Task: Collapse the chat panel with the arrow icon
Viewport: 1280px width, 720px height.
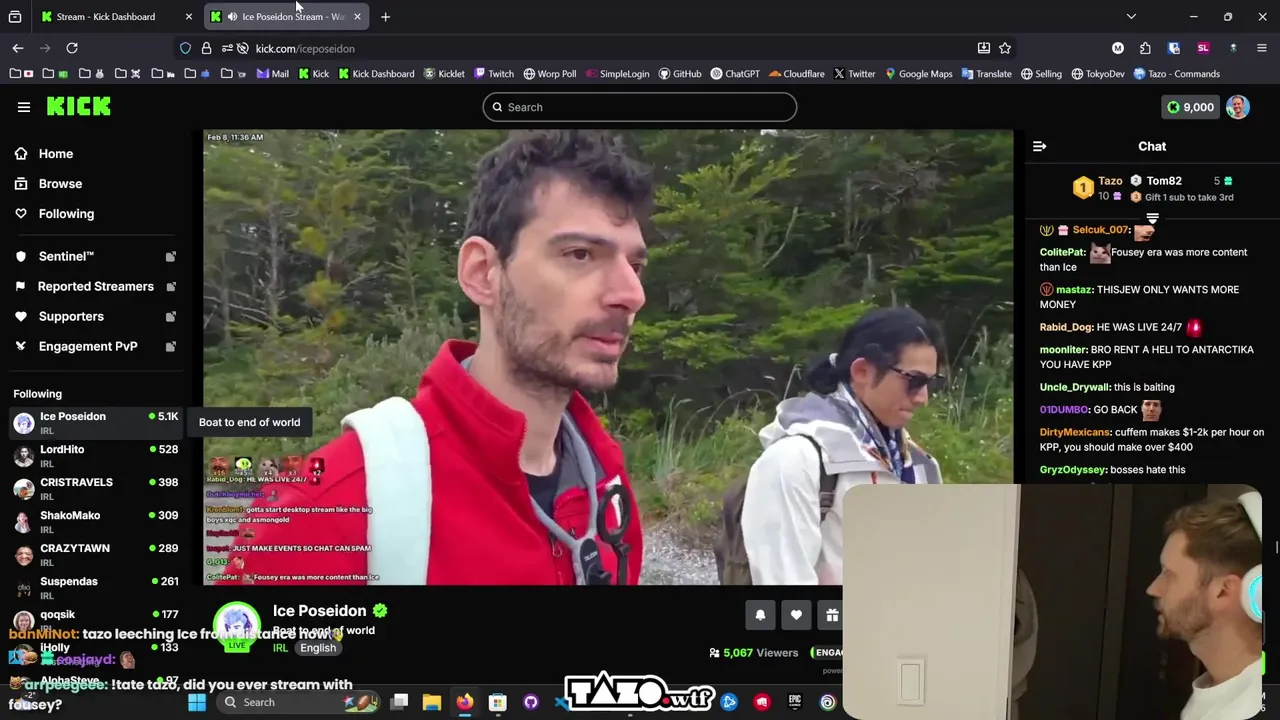Action: [1039, 147]
